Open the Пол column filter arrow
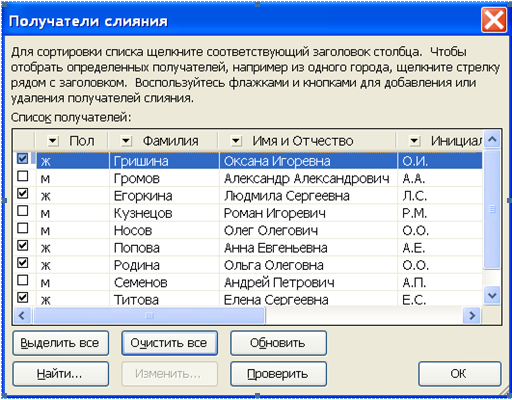 (x=53, y=141)
